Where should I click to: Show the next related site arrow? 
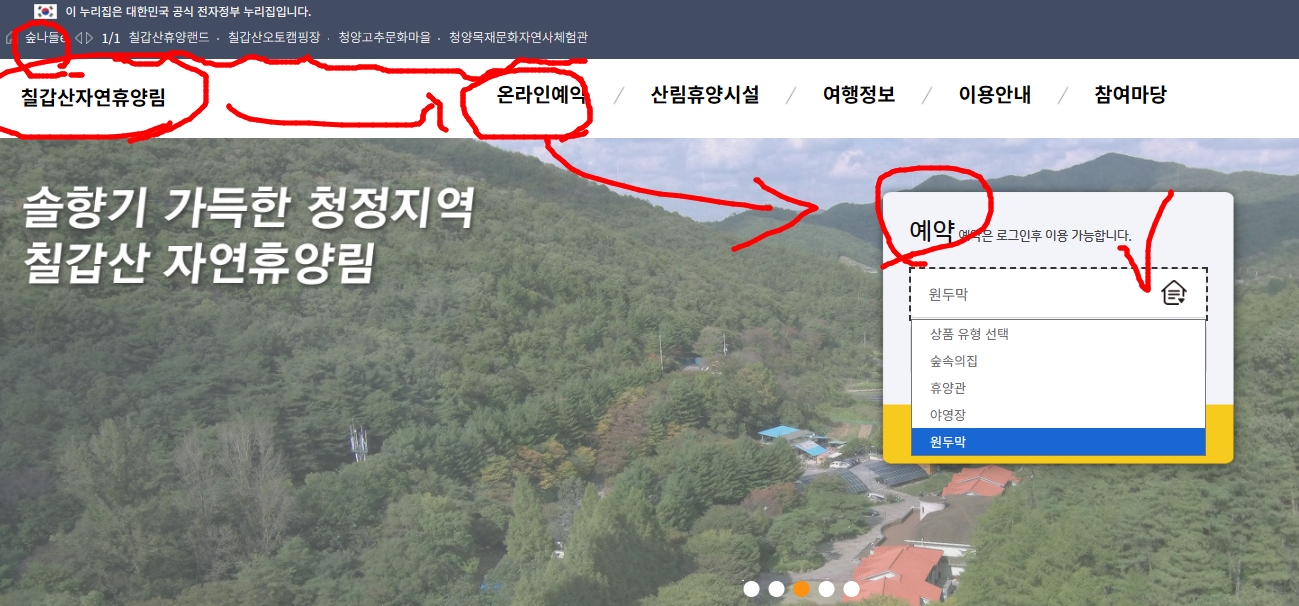point(90,38)
